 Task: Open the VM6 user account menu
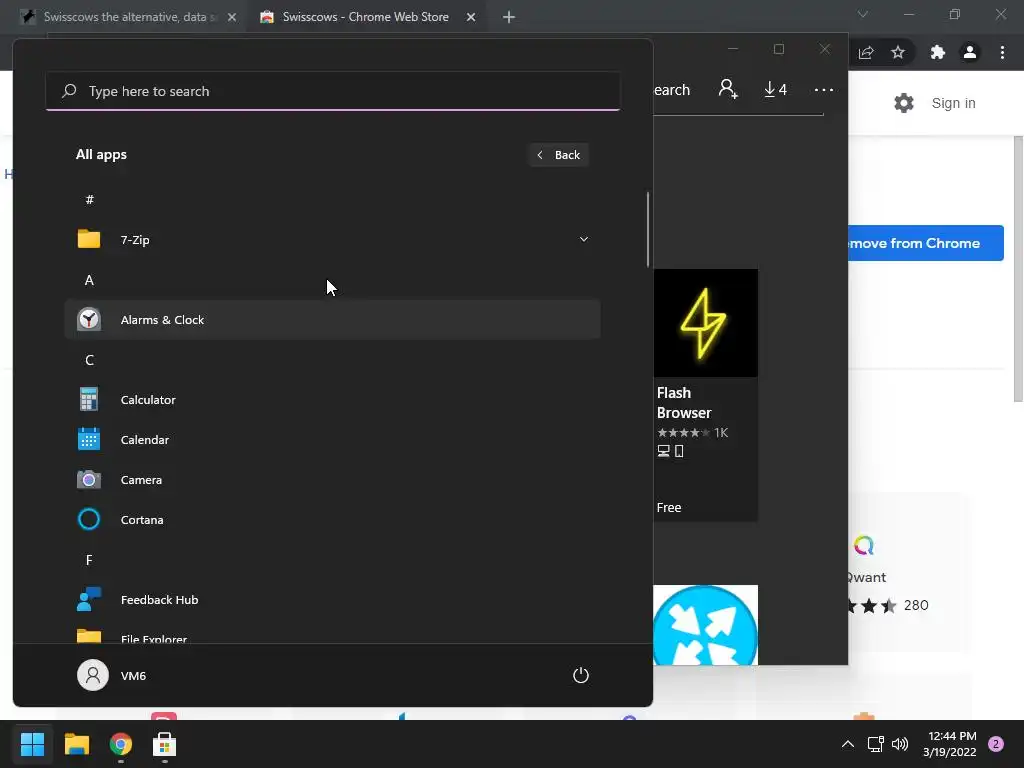(112, 675)
